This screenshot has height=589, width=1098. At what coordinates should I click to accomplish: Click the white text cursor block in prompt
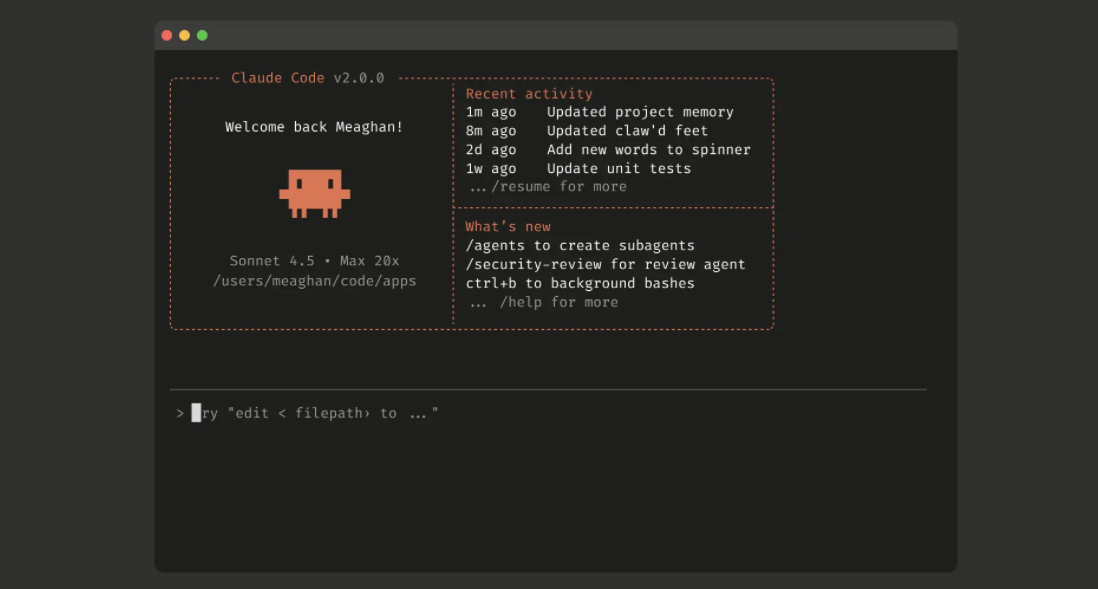click(196, 413)
